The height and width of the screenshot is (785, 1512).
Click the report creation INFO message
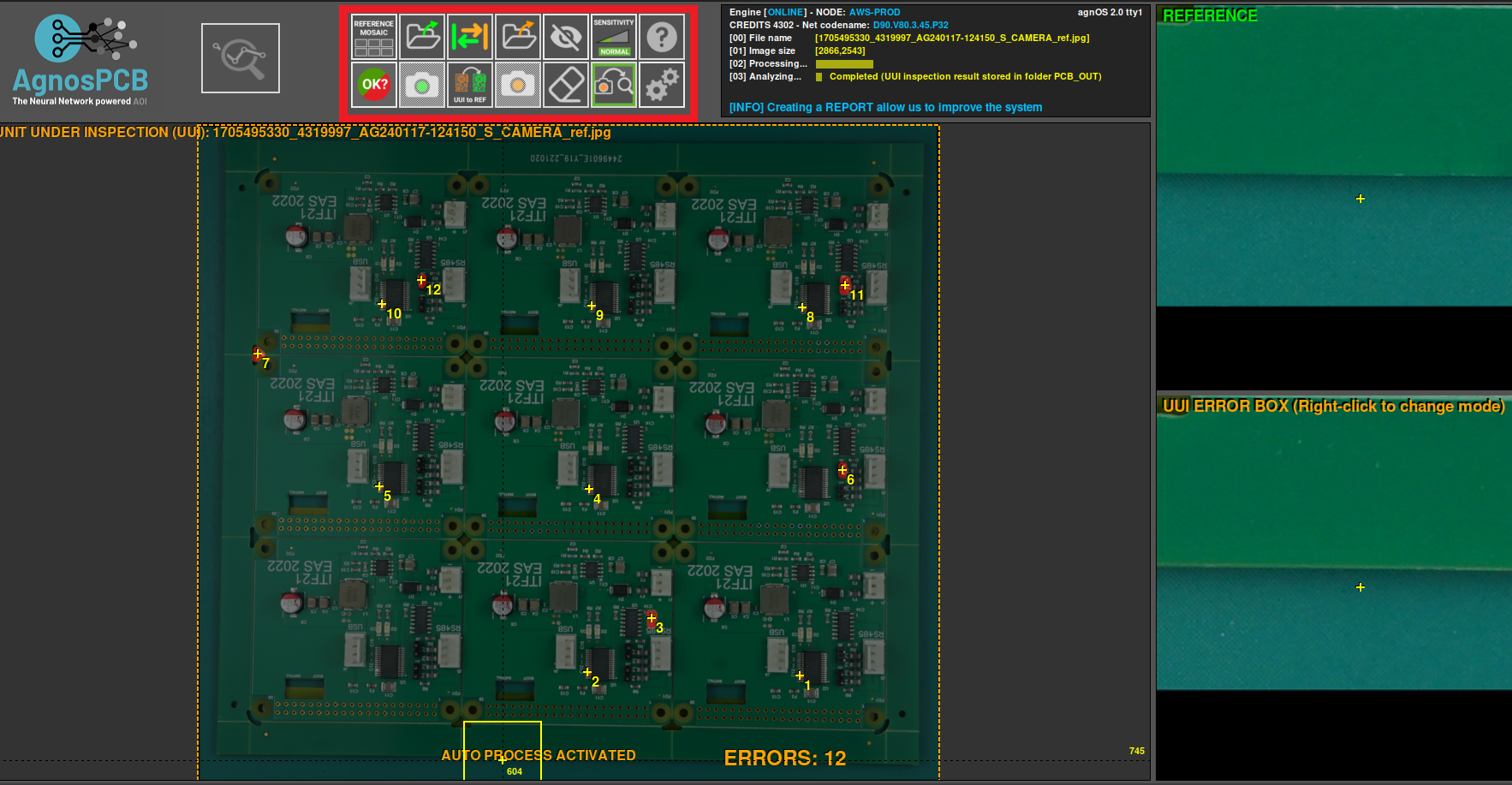click(884, 107)
